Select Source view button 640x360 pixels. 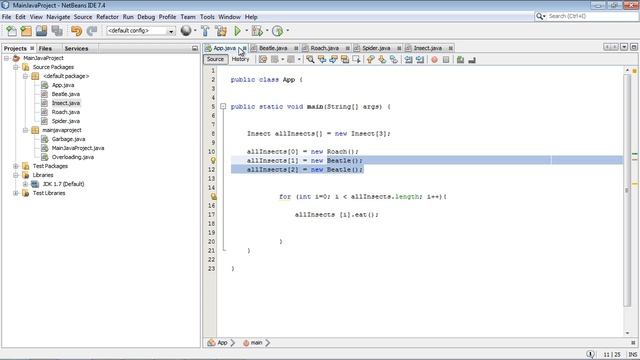tap(215, 60)
